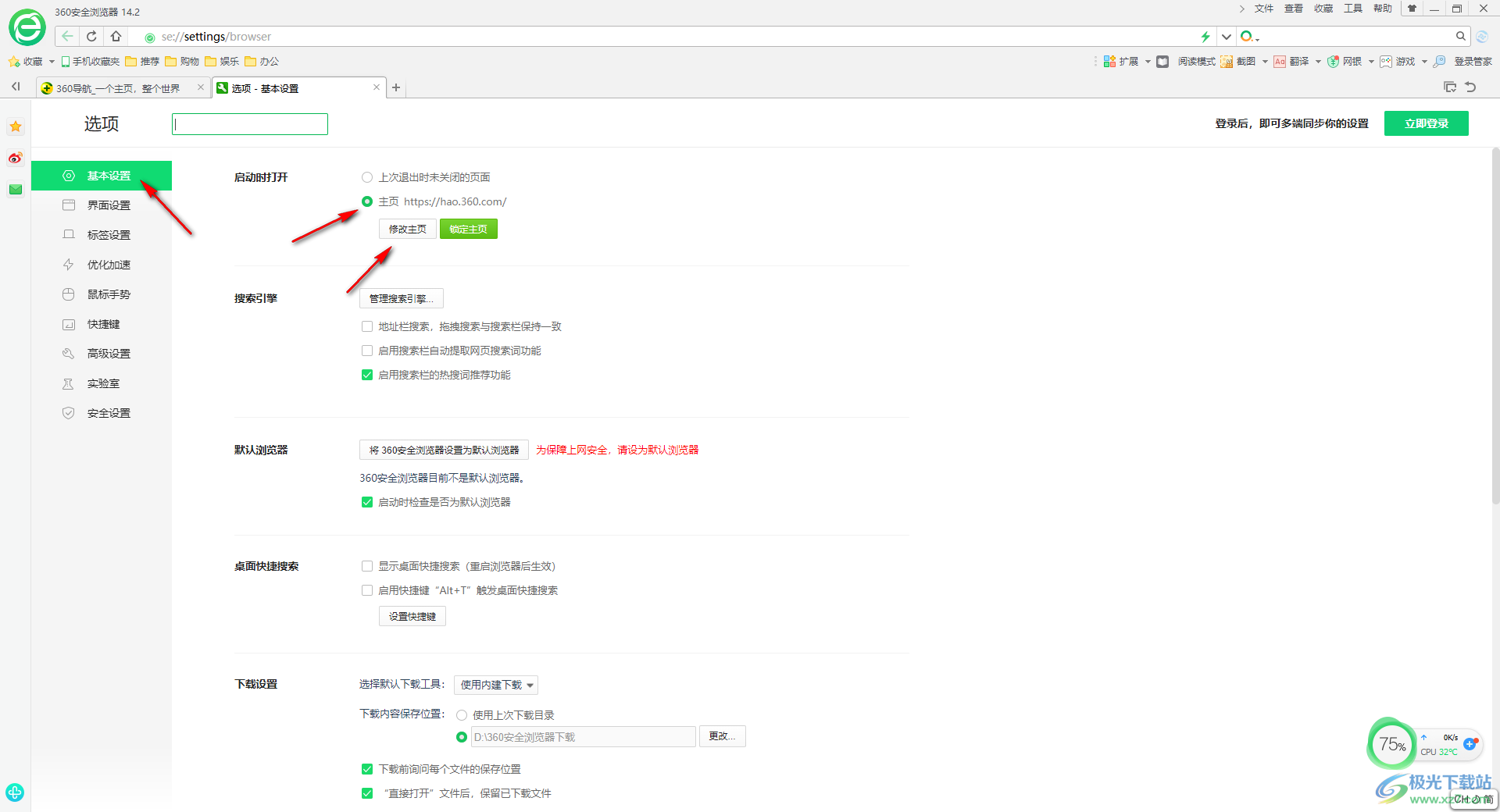
Task: Click the 修改主页 button
Action: pos(408,229)
